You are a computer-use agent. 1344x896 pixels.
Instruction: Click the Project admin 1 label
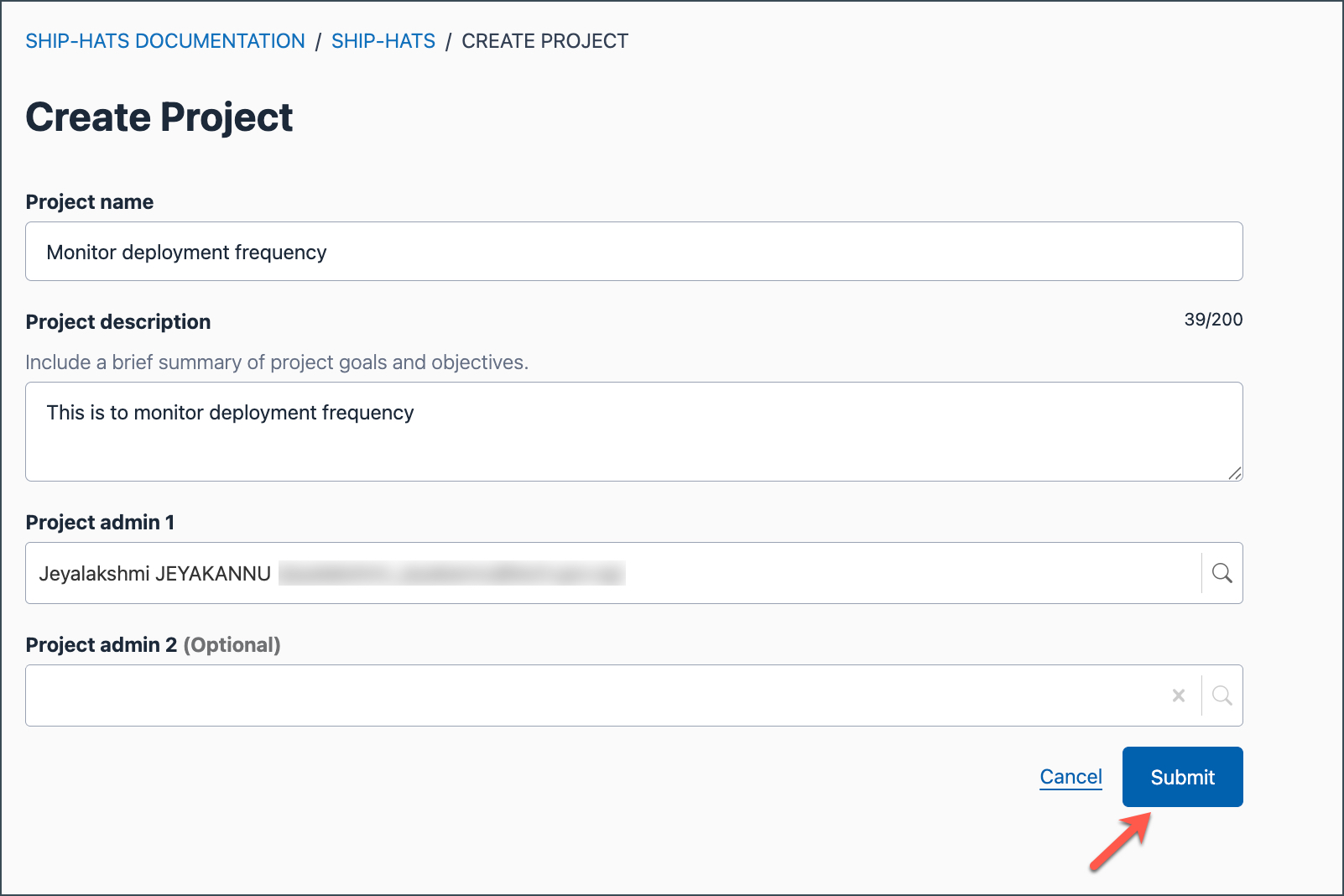[x=101, y=523]
